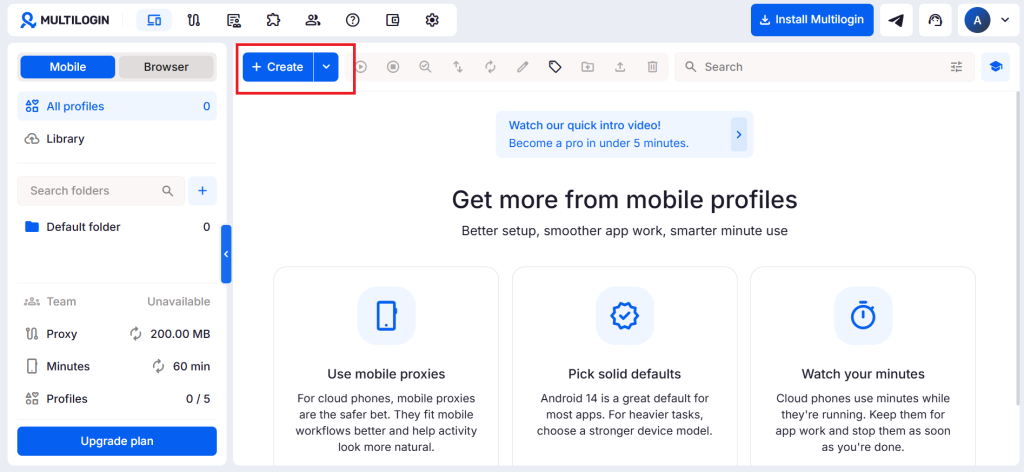This screenshot has height=472, width=1024.
Task: Expand the Create button dropdown arrow
Action: point(327,67)
